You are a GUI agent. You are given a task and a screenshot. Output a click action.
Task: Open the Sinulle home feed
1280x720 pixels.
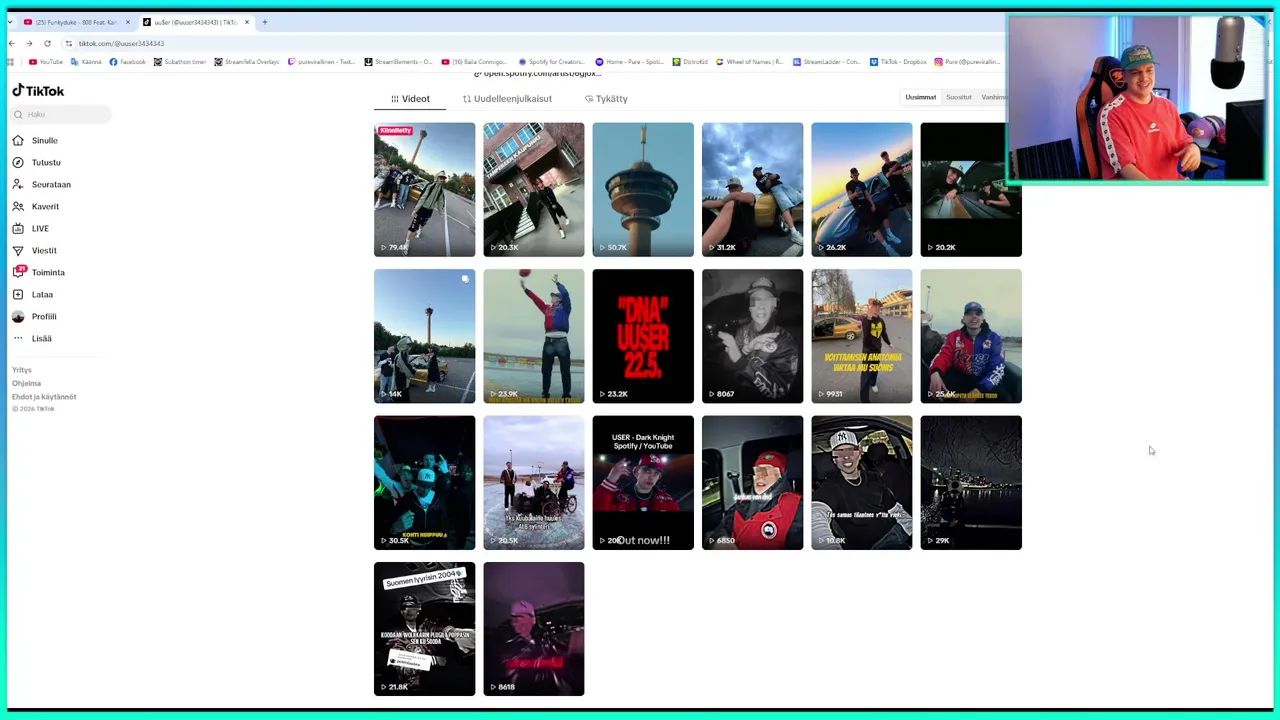coord(36,140)
